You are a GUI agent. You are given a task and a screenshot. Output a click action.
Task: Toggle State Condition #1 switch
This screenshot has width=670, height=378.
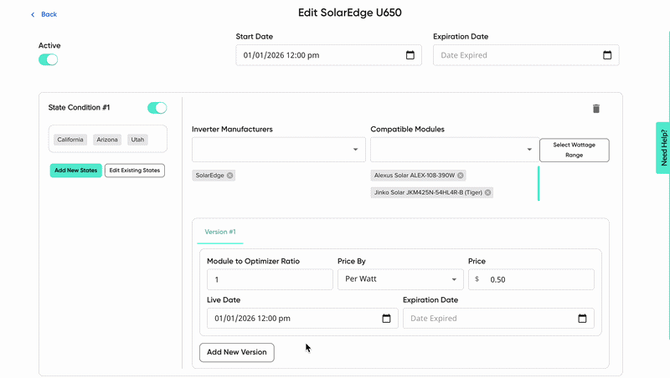tap(157, 108)
